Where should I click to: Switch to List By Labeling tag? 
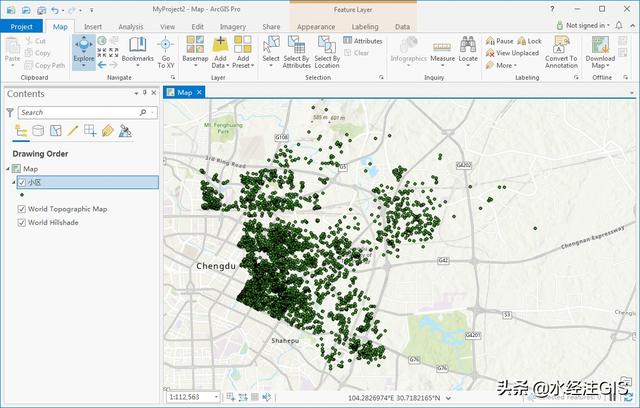pos(107,131)
